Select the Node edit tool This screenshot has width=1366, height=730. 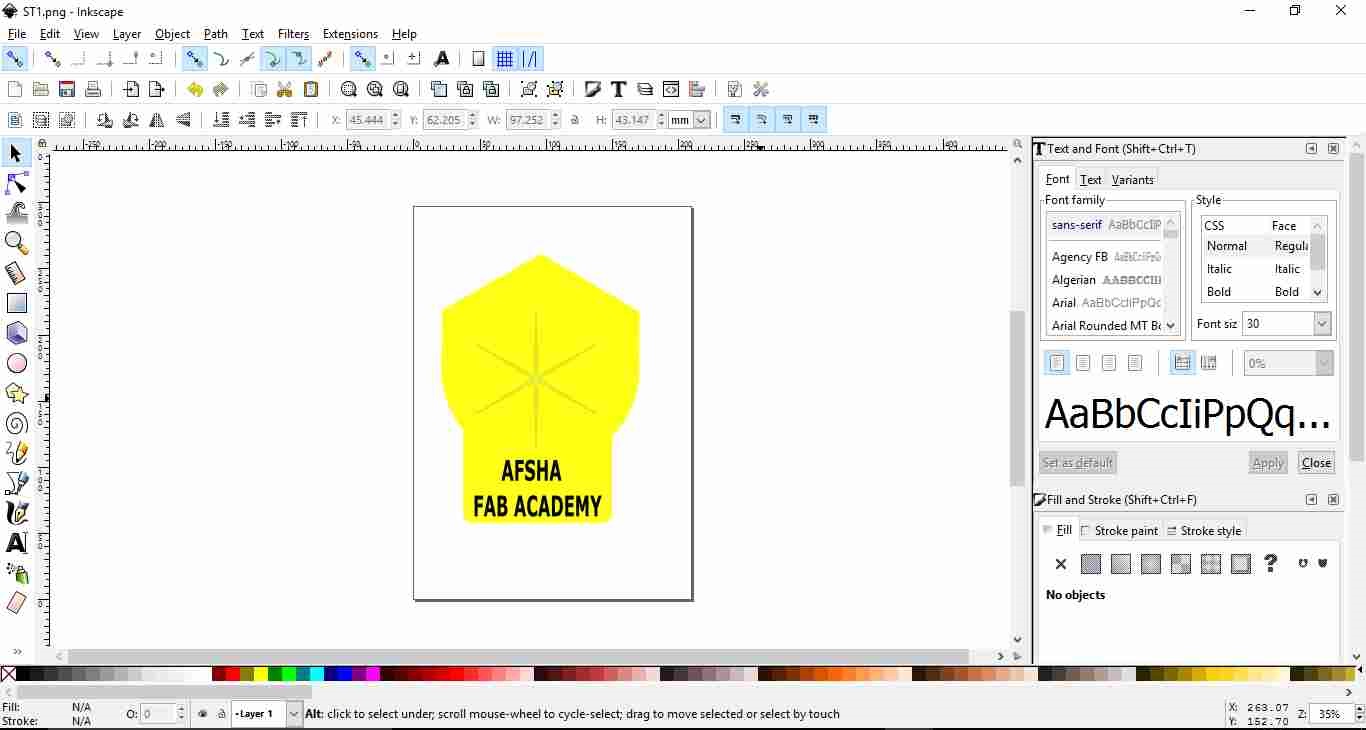(16, 183)
